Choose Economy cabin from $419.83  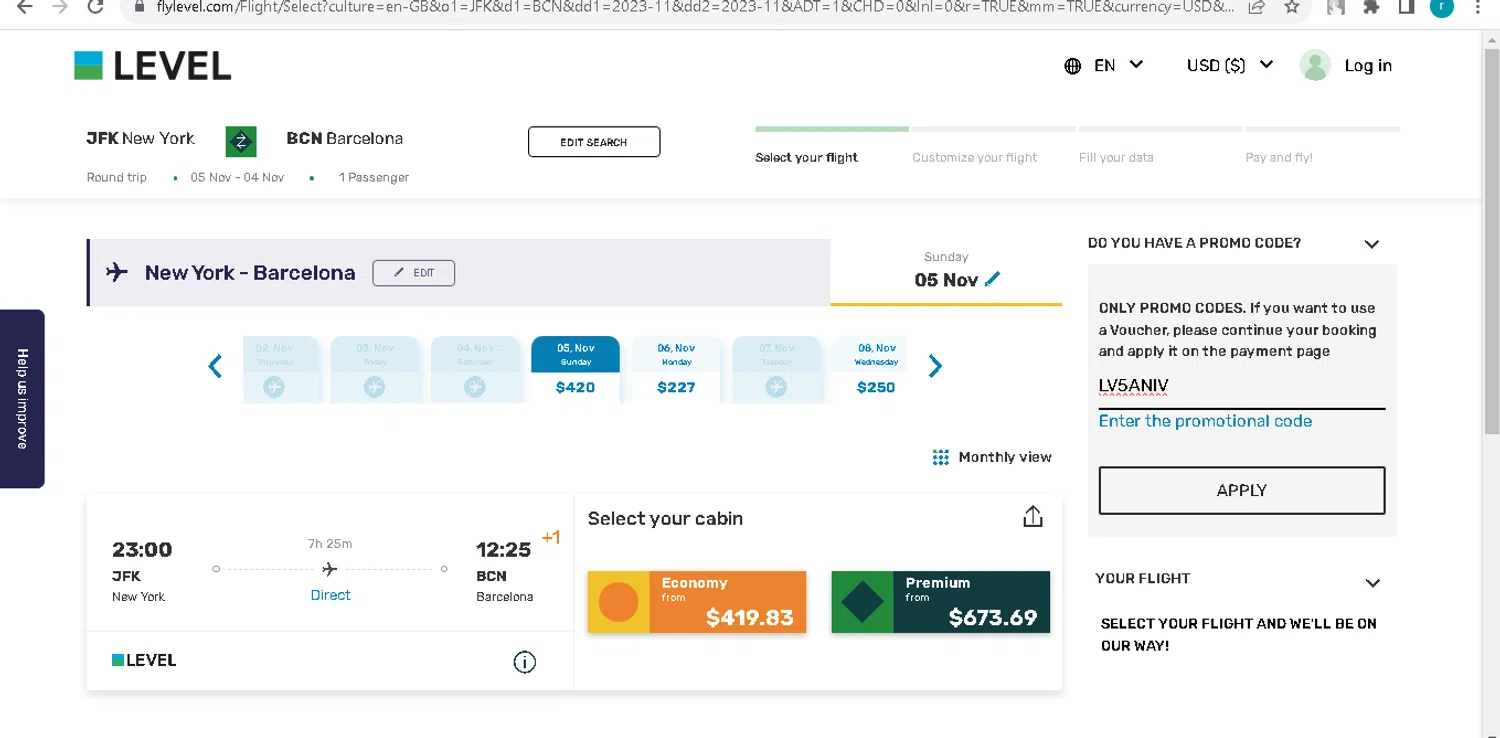coord(697,602)
